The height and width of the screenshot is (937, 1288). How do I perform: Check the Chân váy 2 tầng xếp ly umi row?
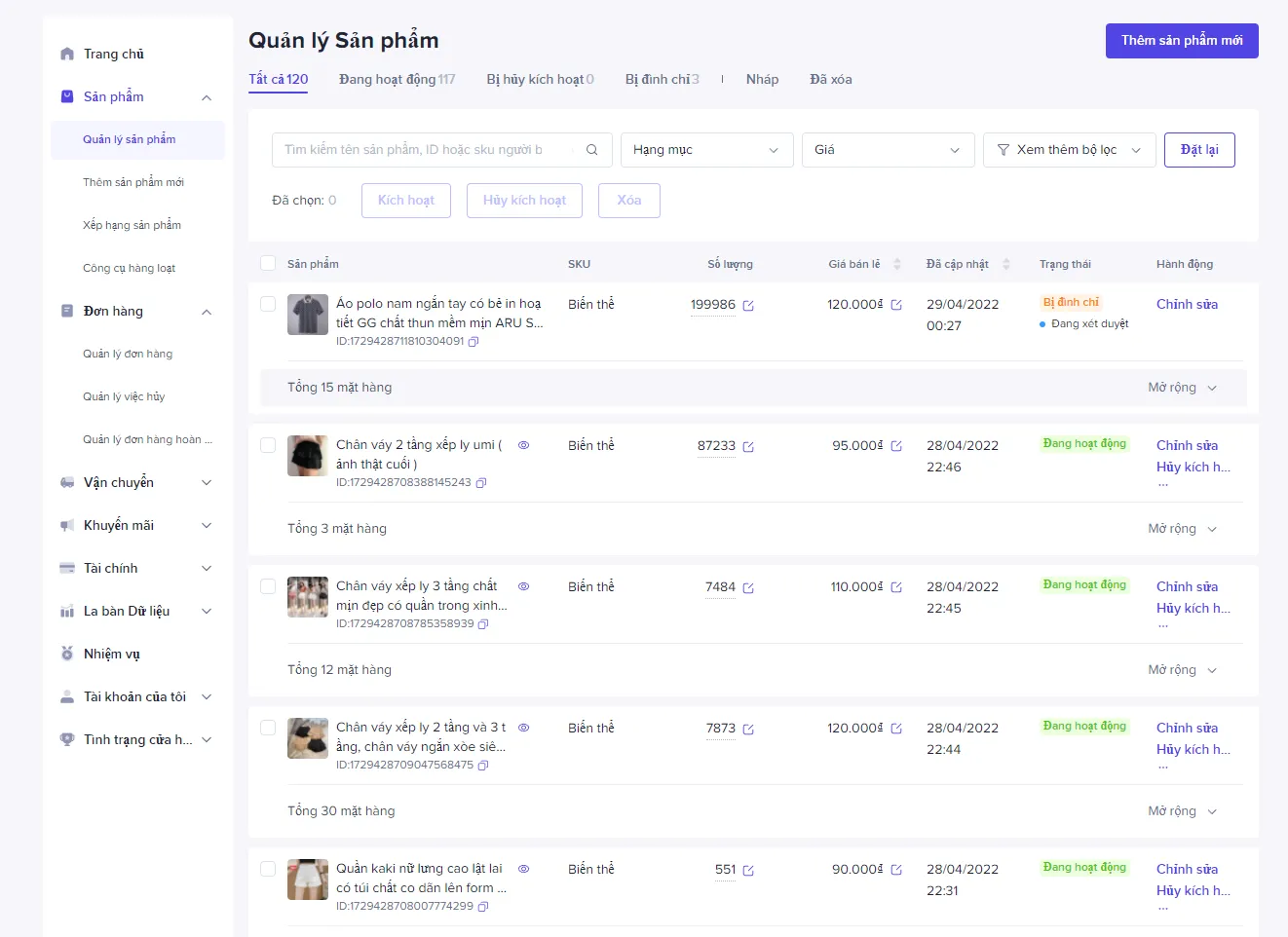[268, 445]
